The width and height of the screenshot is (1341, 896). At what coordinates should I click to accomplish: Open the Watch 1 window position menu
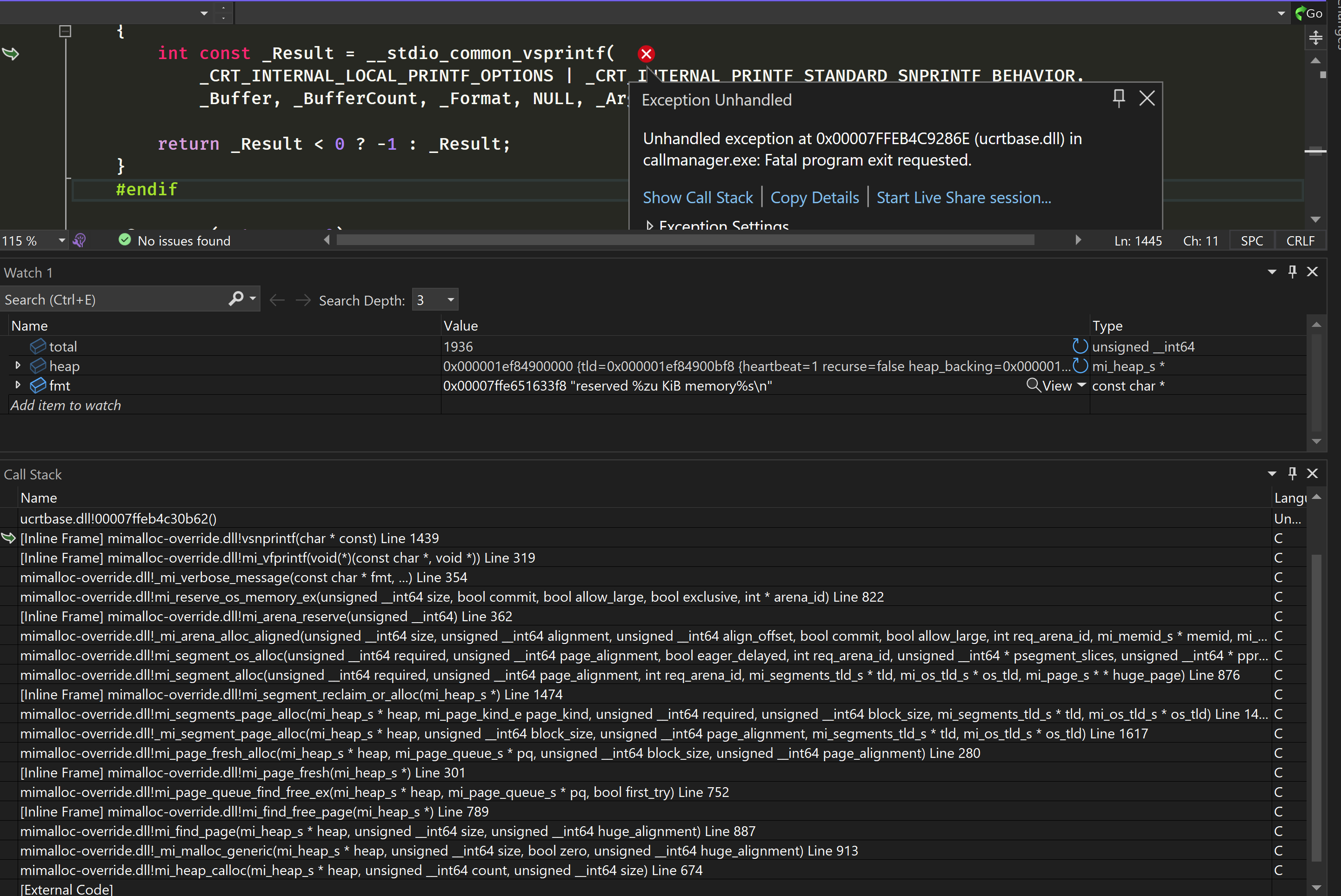[1271, 272]
